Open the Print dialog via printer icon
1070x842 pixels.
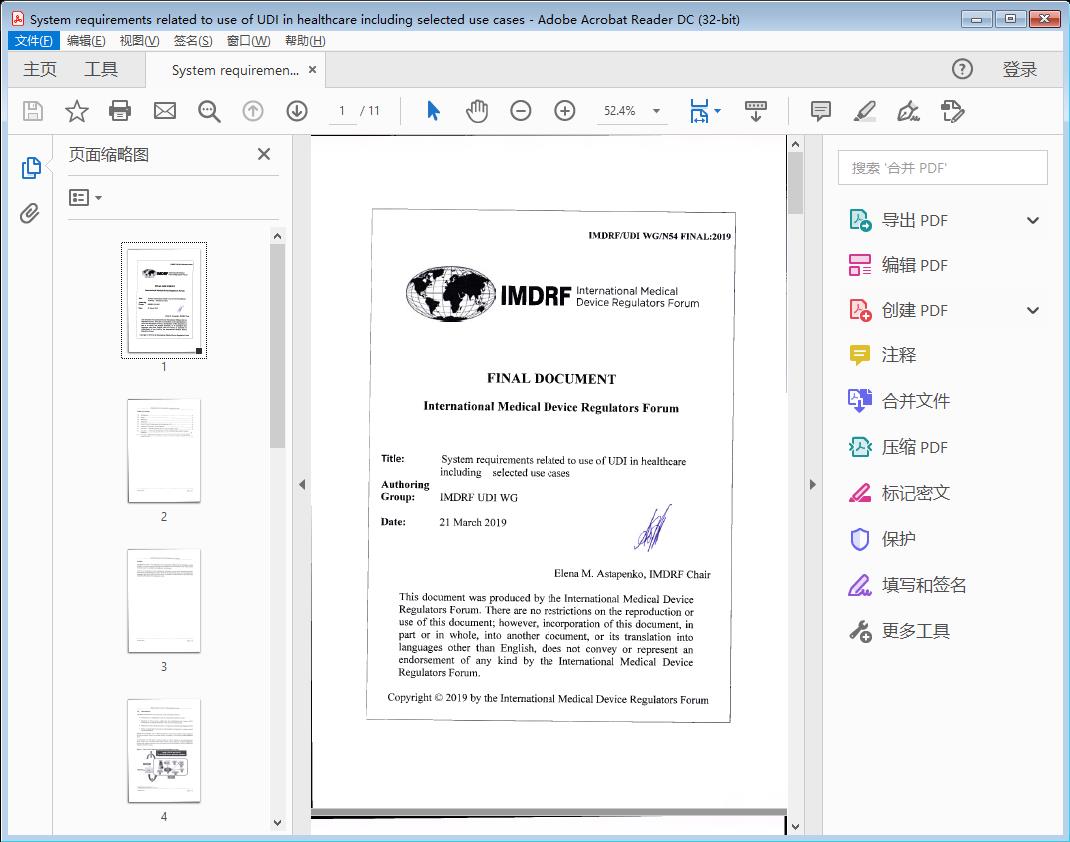pos(120,111)
